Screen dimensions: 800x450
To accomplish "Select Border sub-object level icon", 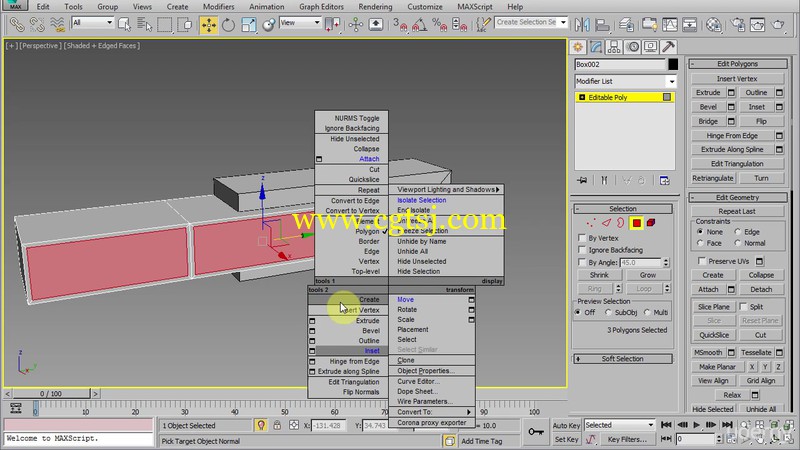I will click(620, 223).
